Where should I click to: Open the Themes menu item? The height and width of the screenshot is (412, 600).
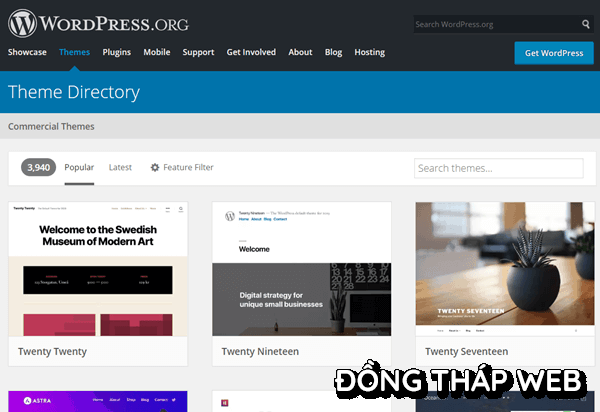pyautogui.click(x=75, y=52)
